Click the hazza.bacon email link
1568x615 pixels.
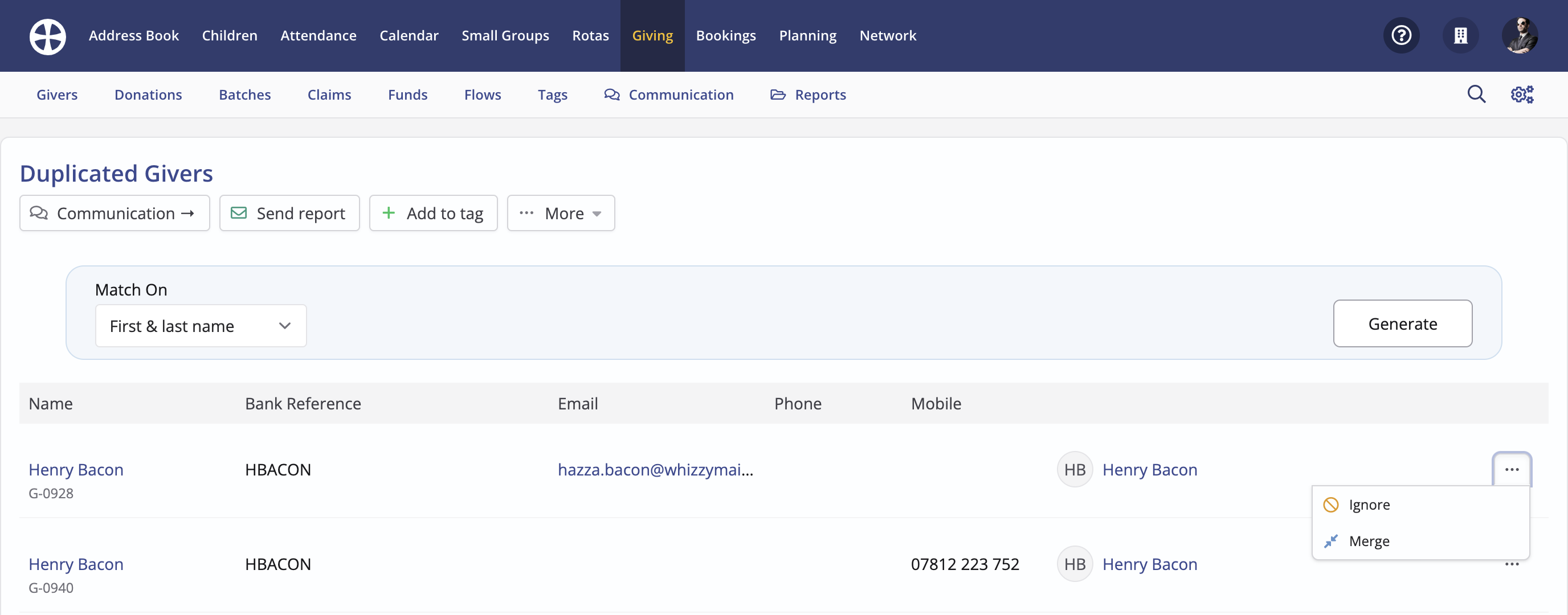[655, 469]
